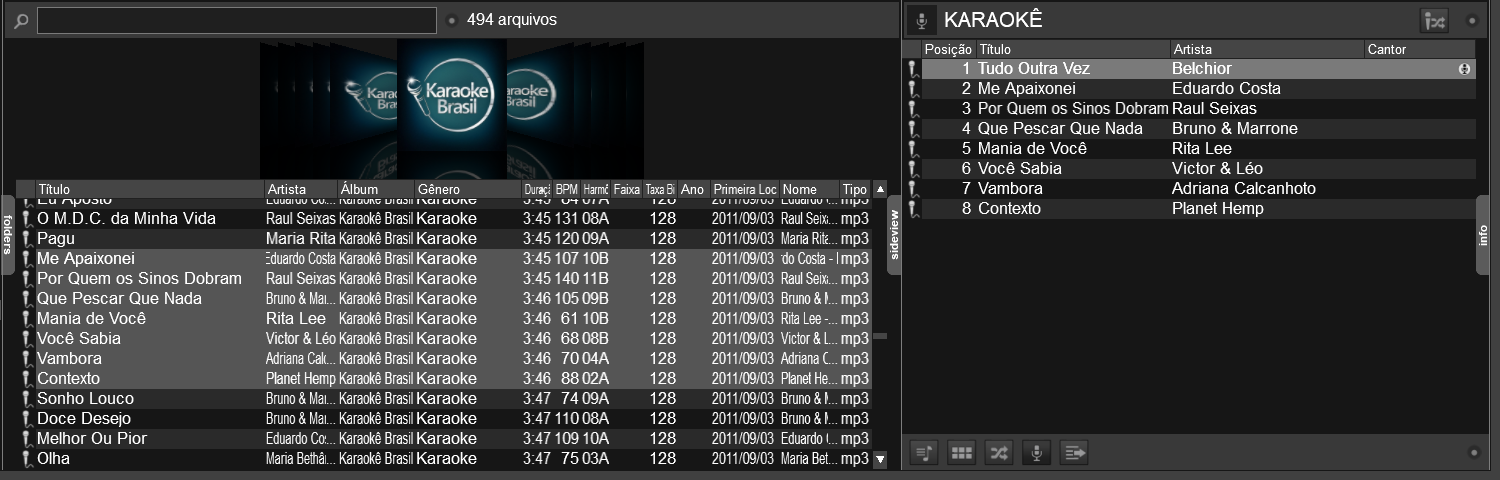Click the mic icon beside position 3 in the karaoke list
The image size is (1500, 480).
click(912, 109)
